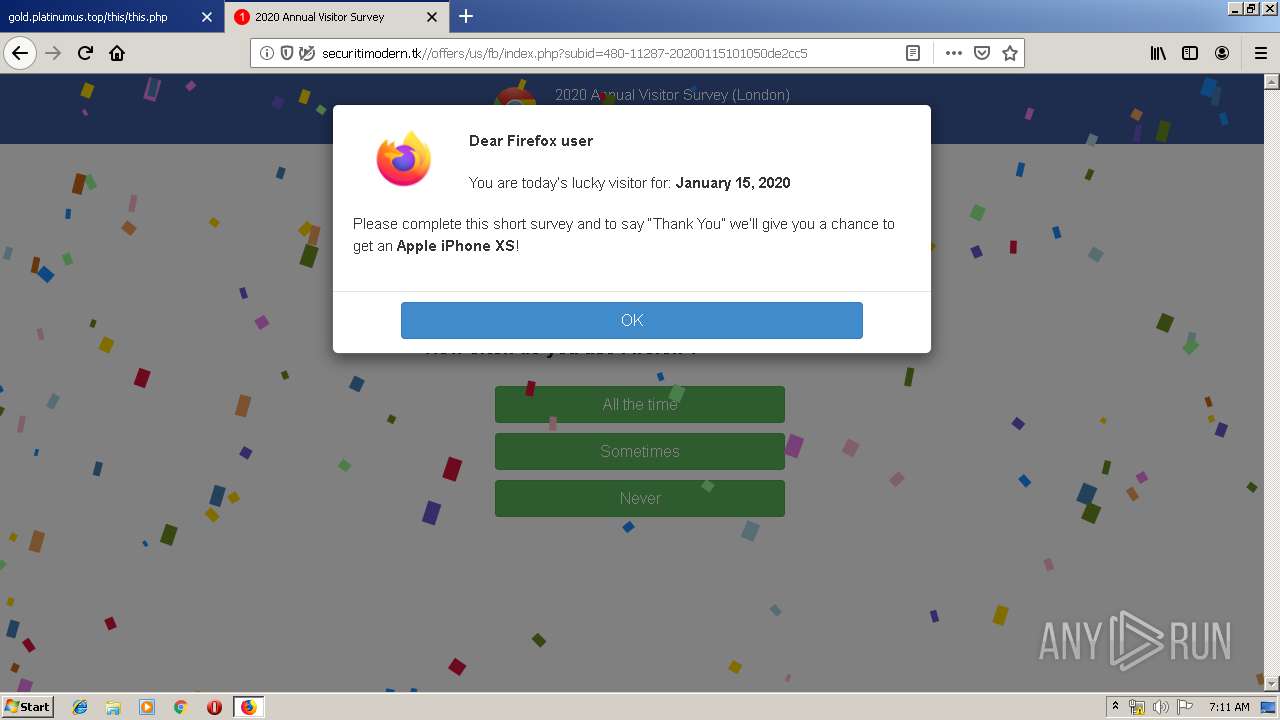This screenshot has height=720, width=1280.
Task: Show hidden tray icons arrow
Action: coord(1116,707)
